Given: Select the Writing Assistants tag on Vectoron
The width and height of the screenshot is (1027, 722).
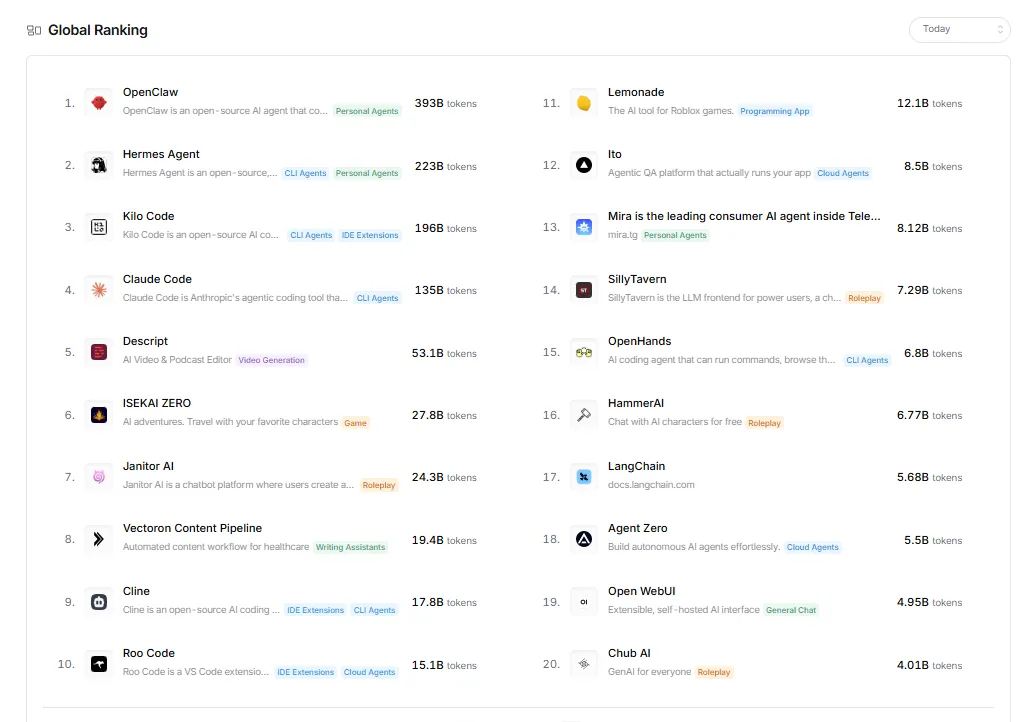Looking at the screenshot, I should coord(350,547).
